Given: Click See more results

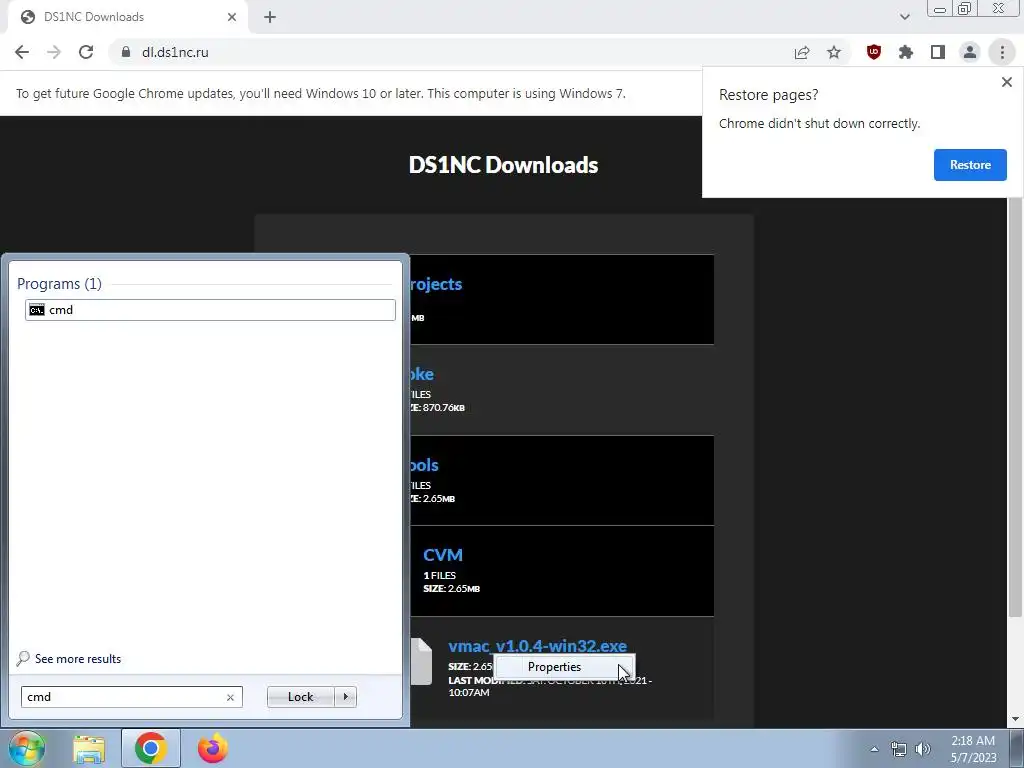Looking at the screenshot, I should pos(69,658).
